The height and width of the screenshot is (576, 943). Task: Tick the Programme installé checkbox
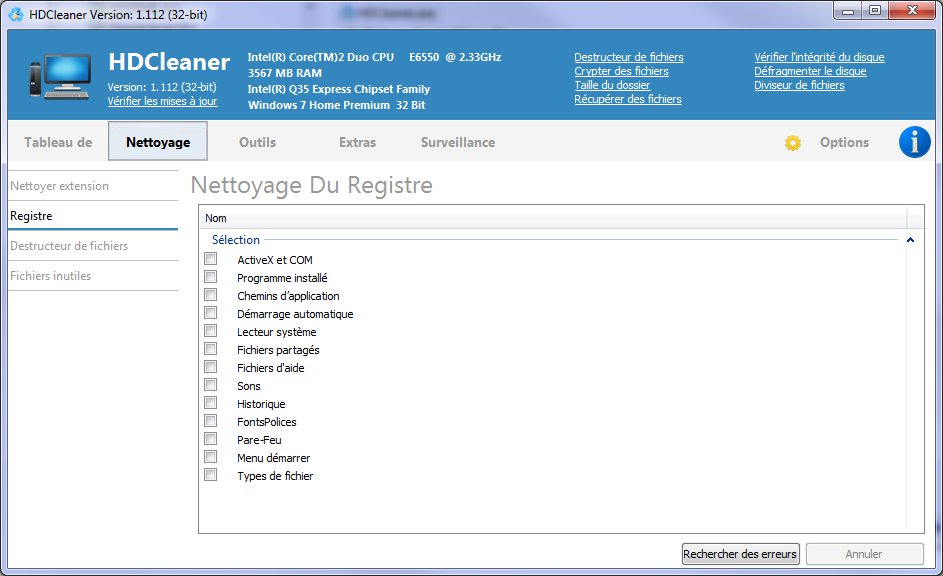(x=210, y=277)
